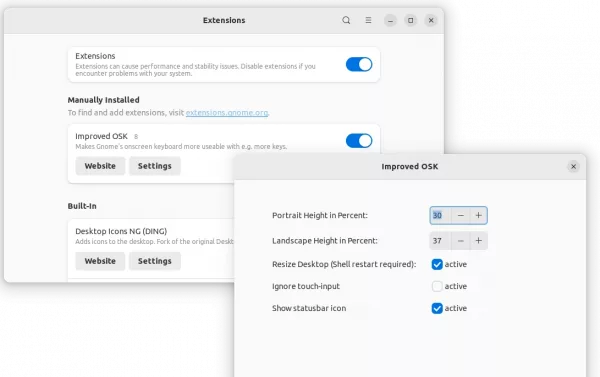Open Desktop Icons NG Settings button

(155, 261)
